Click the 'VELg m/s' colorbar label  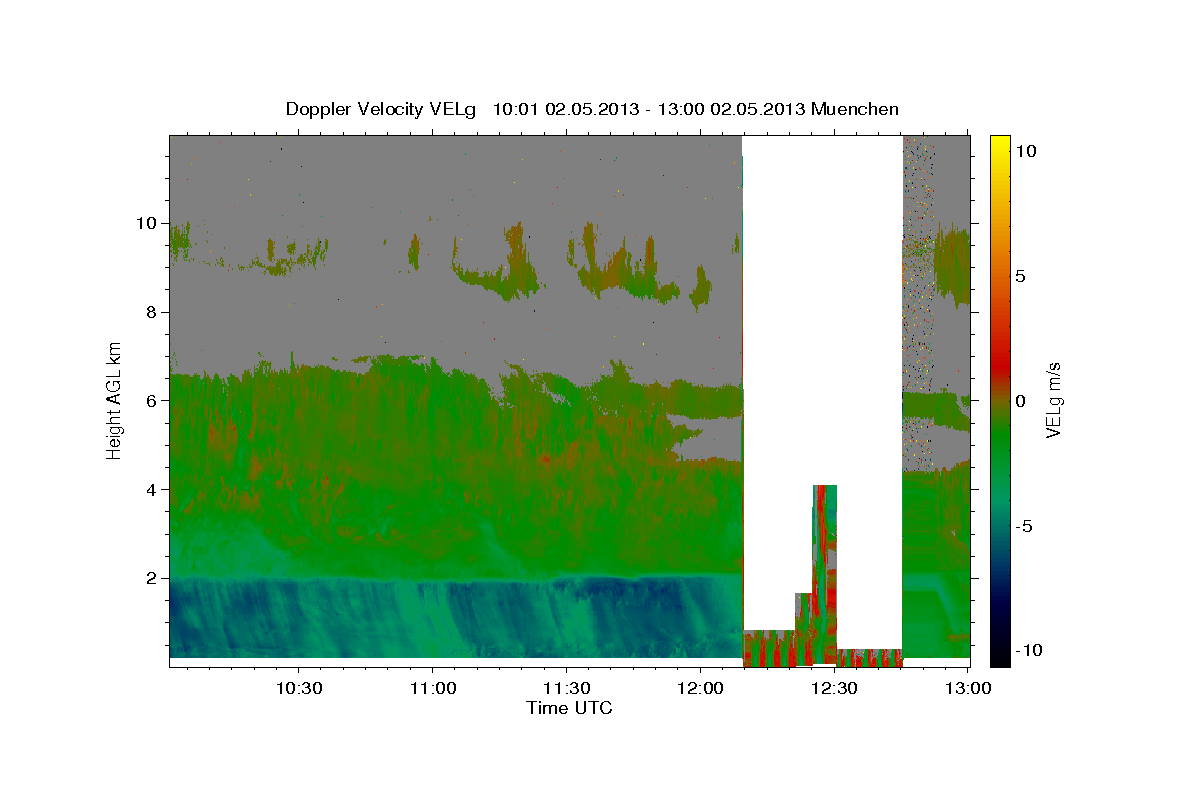pos(1053,400)
